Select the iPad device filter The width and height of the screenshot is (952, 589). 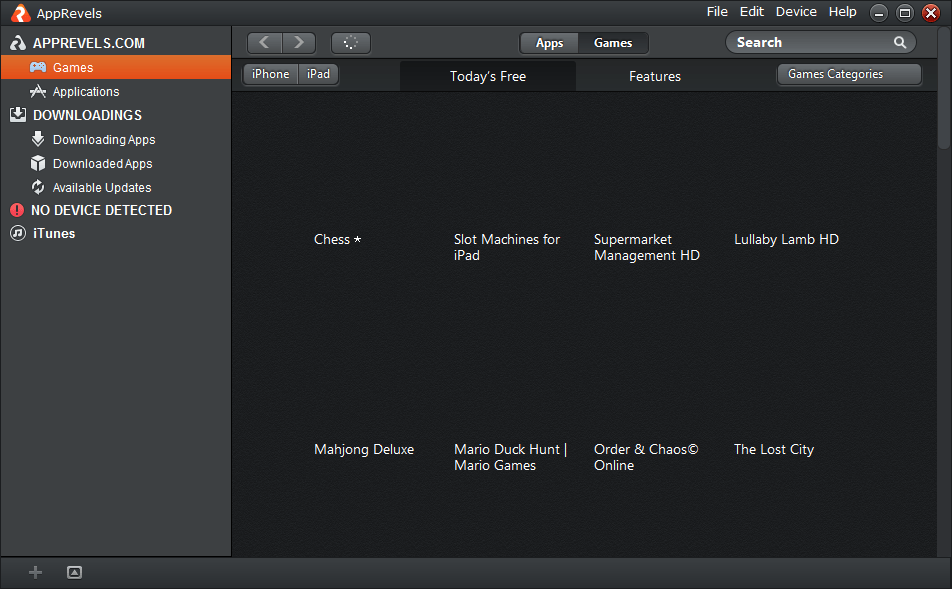pyautogui.click(x=317, y=73)
